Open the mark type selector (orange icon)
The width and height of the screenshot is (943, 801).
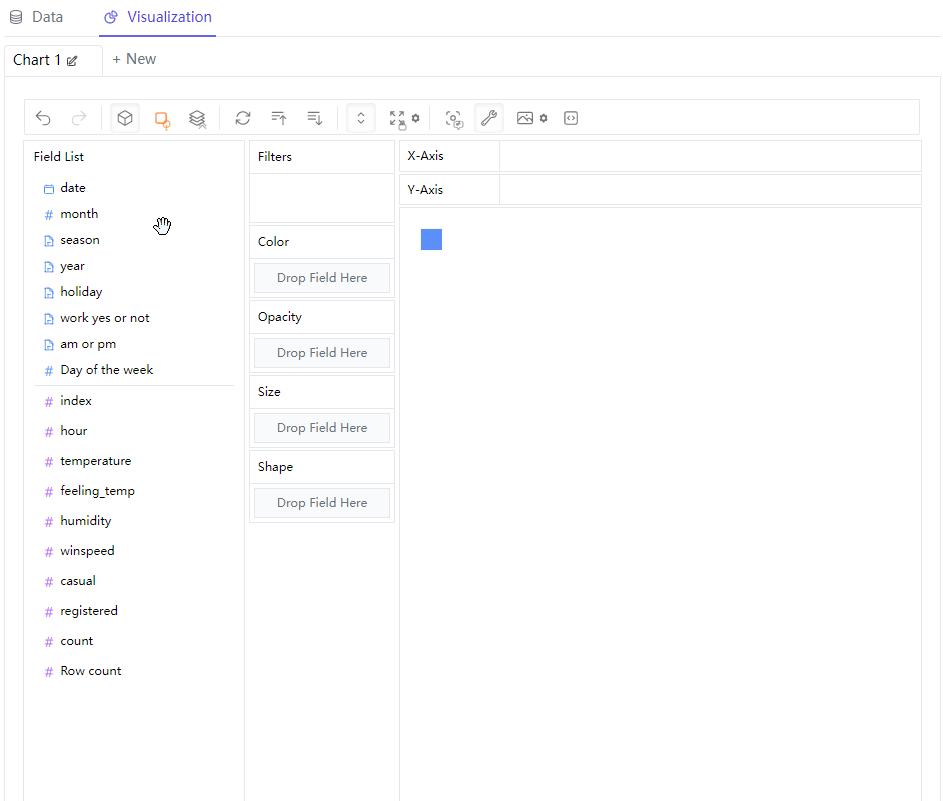coord(162,118)
